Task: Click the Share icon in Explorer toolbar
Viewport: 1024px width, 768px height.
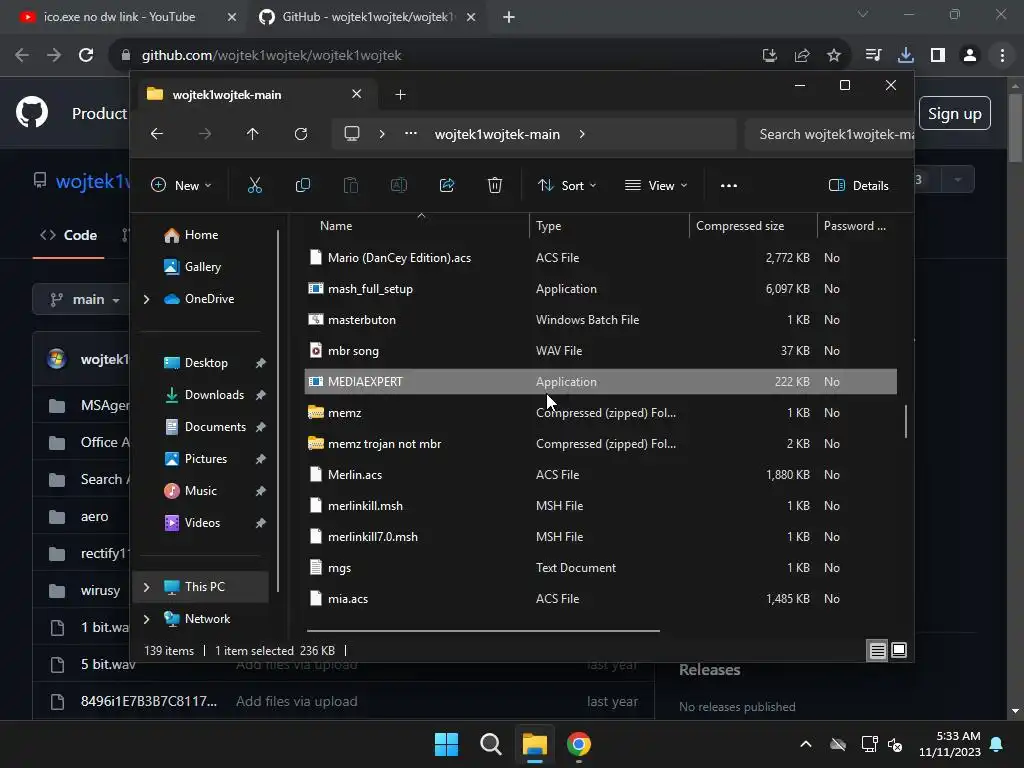Action: 447,185
